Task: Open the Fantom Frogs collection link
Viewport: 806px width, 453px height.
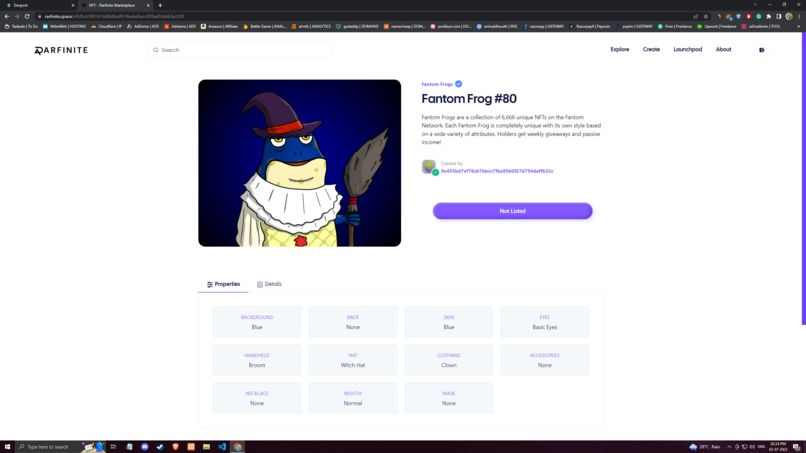Action: (x=437, y=84)
